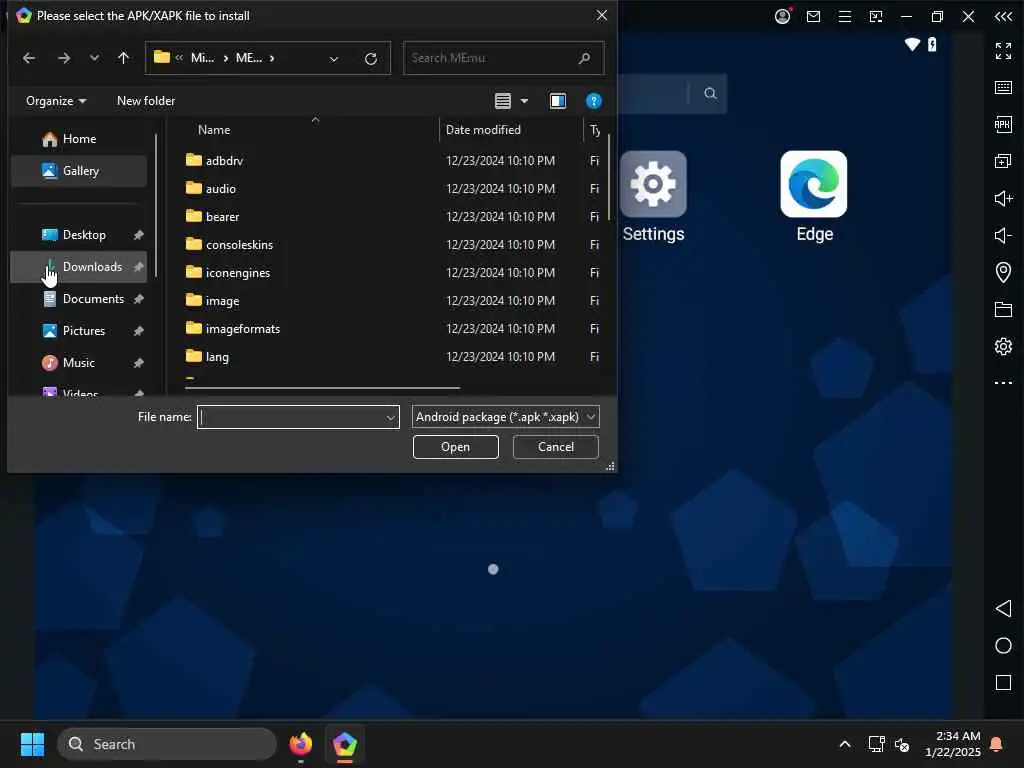Click the dialog help question mark icon
Screen dimensions: 1024x768
pos(593,101)
